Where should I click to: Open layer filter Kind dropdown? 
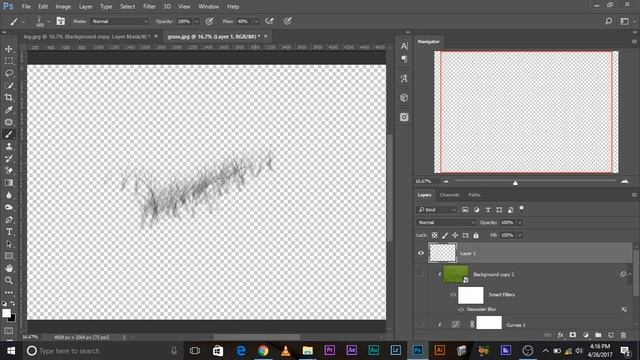(436, 210)
